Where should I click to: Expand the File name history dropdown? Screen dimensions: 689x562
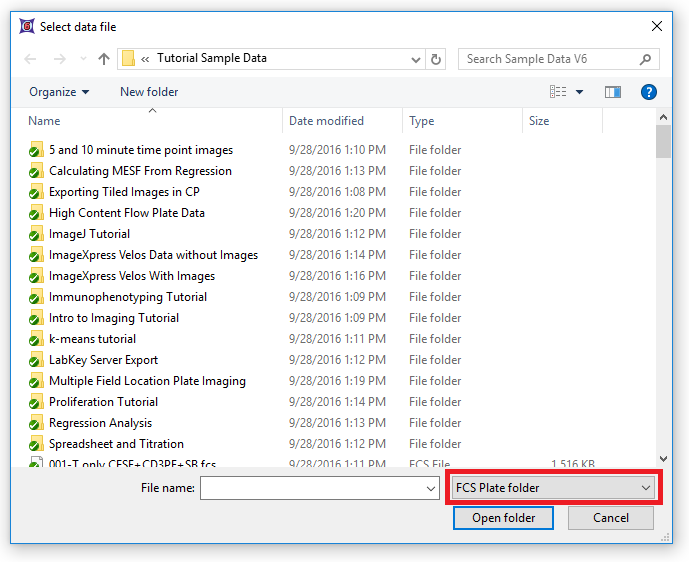[x=430, y=488]
